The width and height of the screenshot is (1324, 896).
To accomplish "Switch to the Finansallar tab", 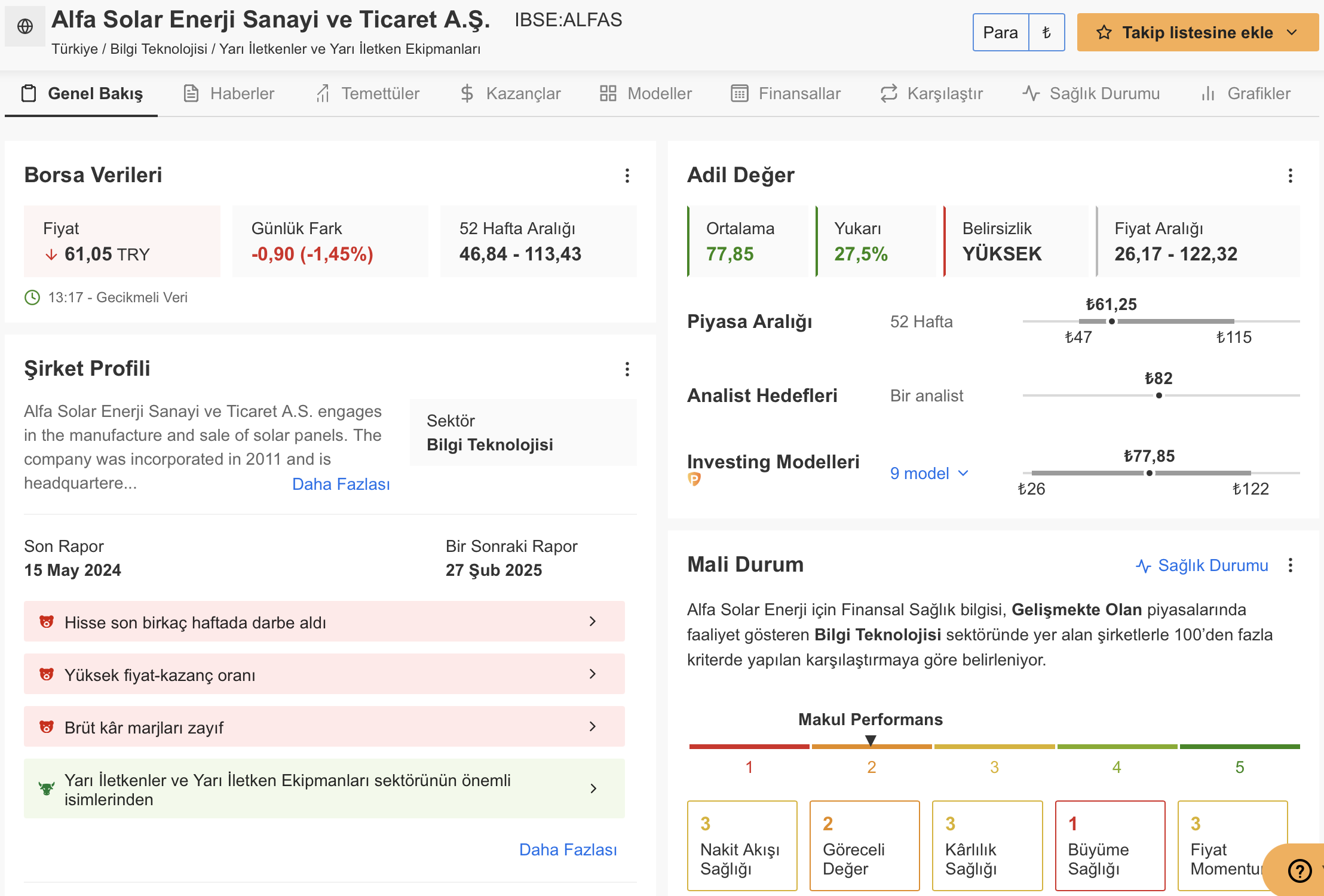I will pyautogui.click(x=786, y=93).
